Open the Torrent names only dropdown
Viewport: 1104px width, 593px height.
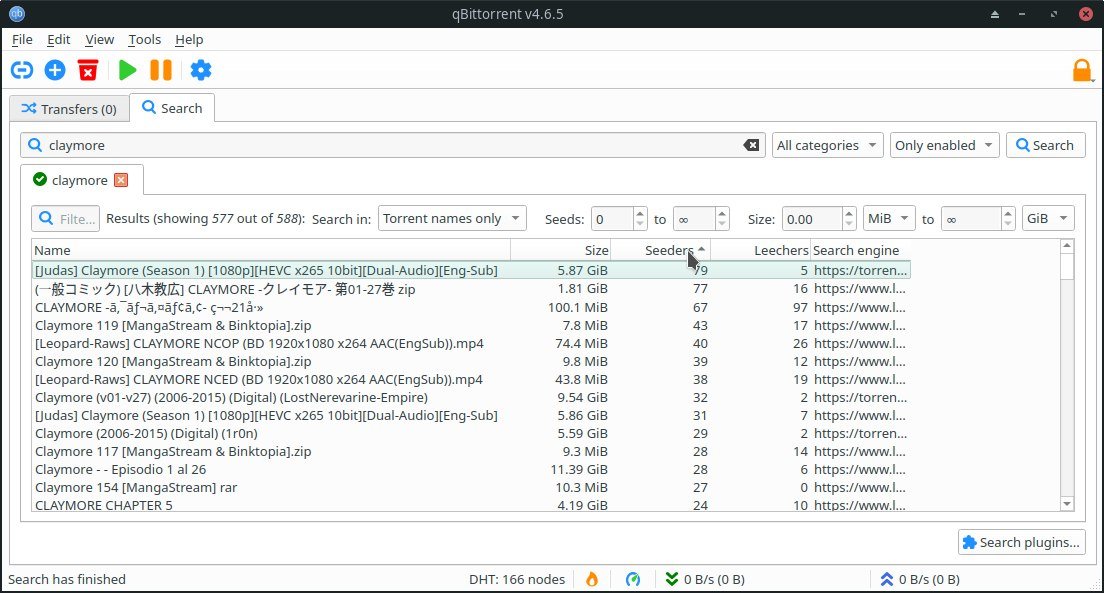tap(451, 218)
